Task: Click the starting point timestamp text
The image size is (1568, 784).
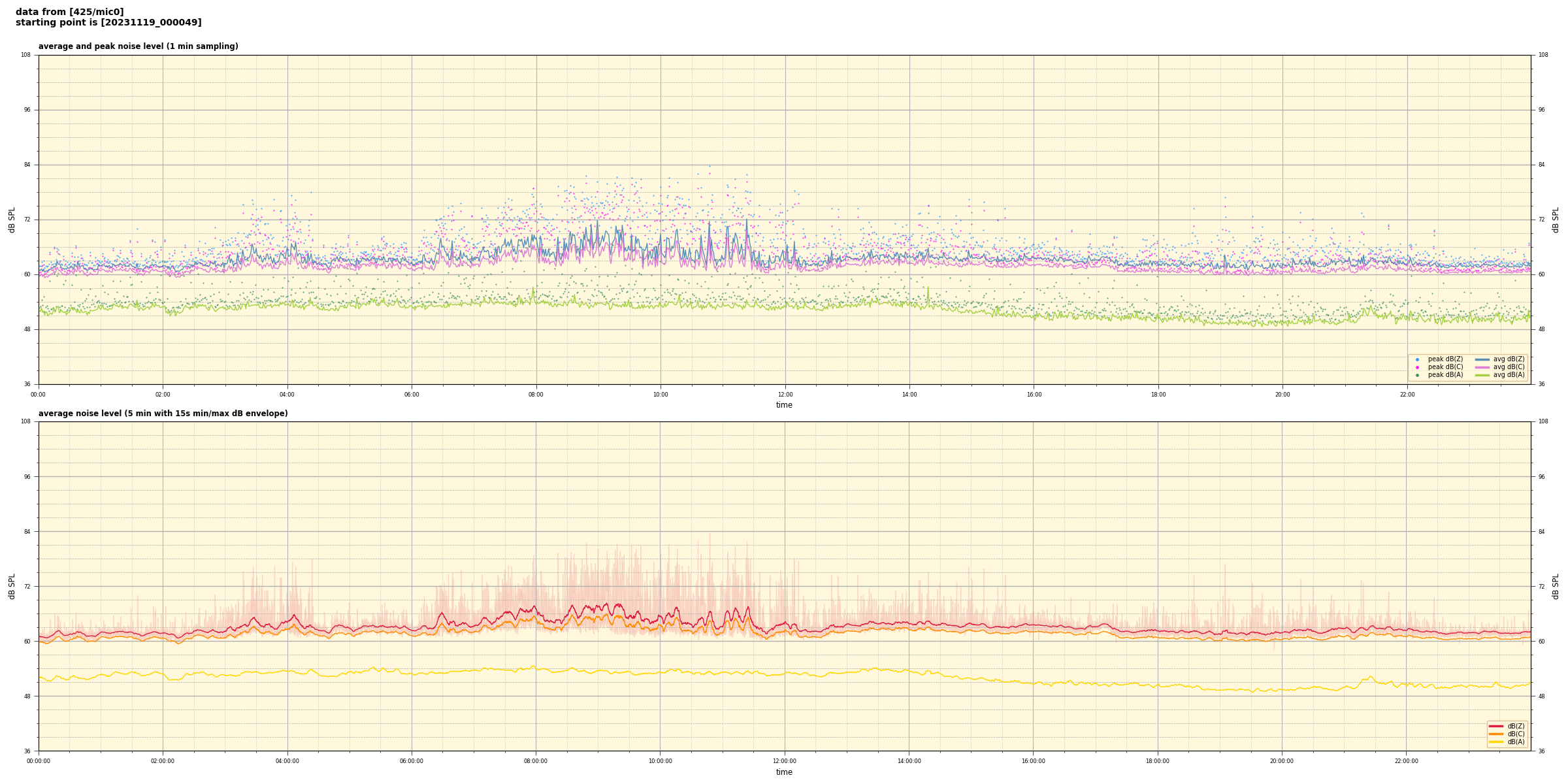Action: 108,23
